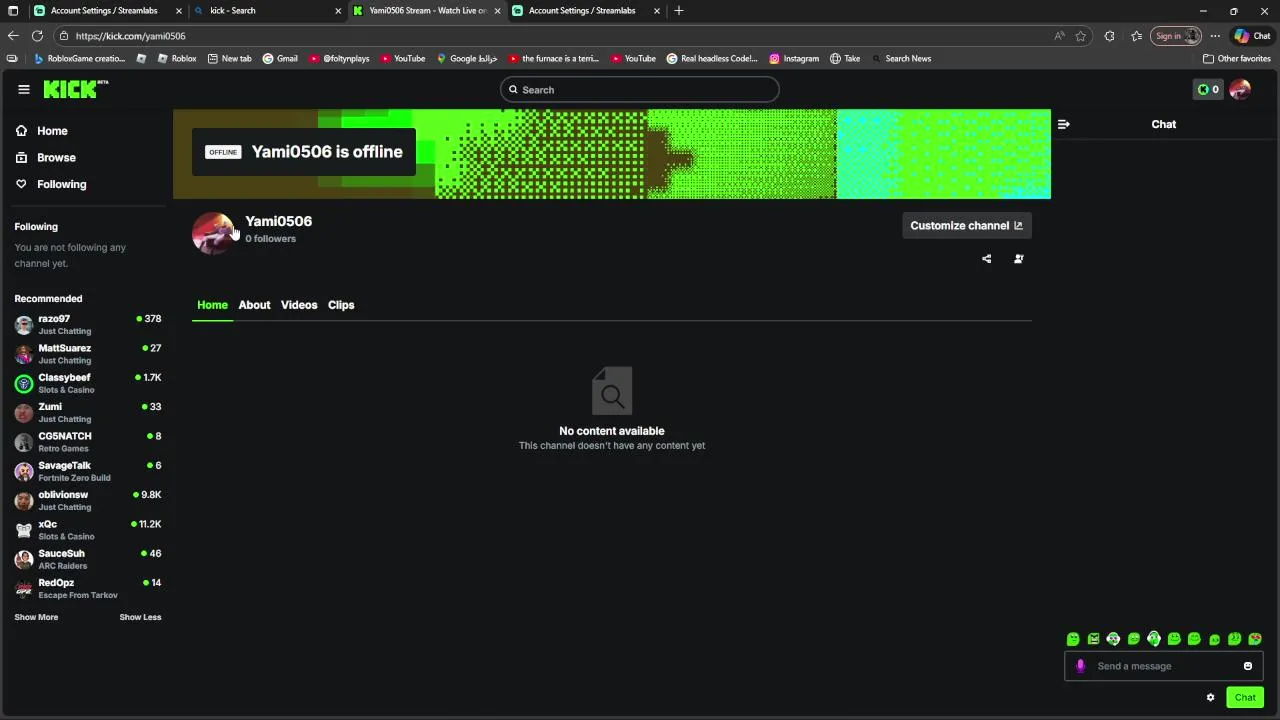Click the KICK logo

[76, 89]
